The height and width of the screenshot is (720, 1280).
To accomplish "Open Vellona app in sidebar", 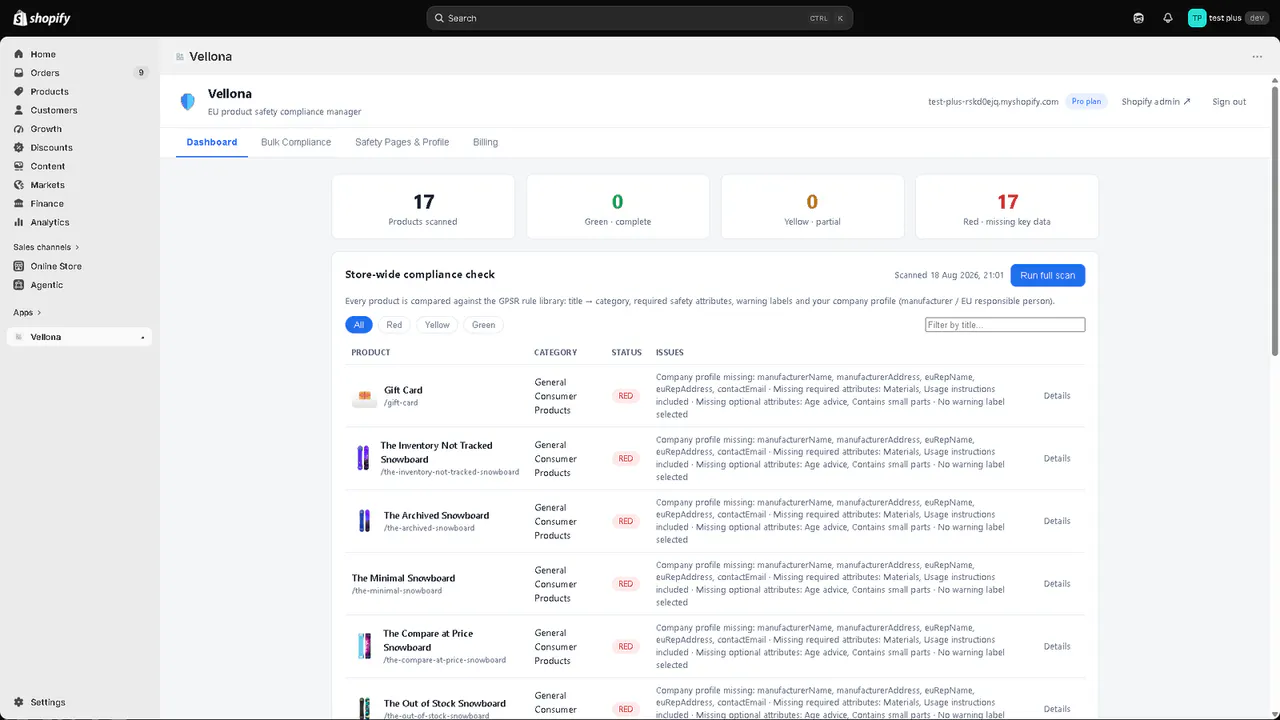I will pyautogui.click(x=80, y=337).
